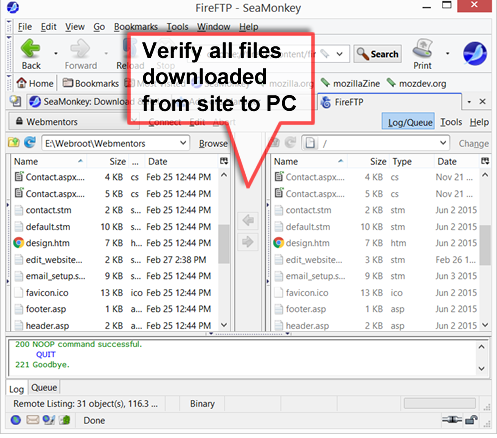Image resolution: width=497 pixels, height=438 pixels.
Task: Sort remote files by Size column
Action: coord(369,161)
